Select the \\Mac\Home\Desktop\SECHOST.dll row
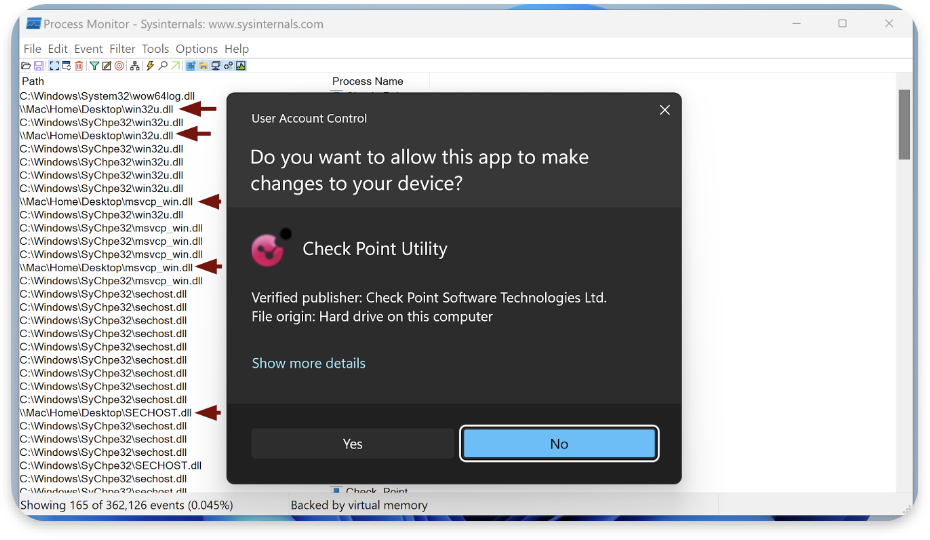 click(106, 413)
